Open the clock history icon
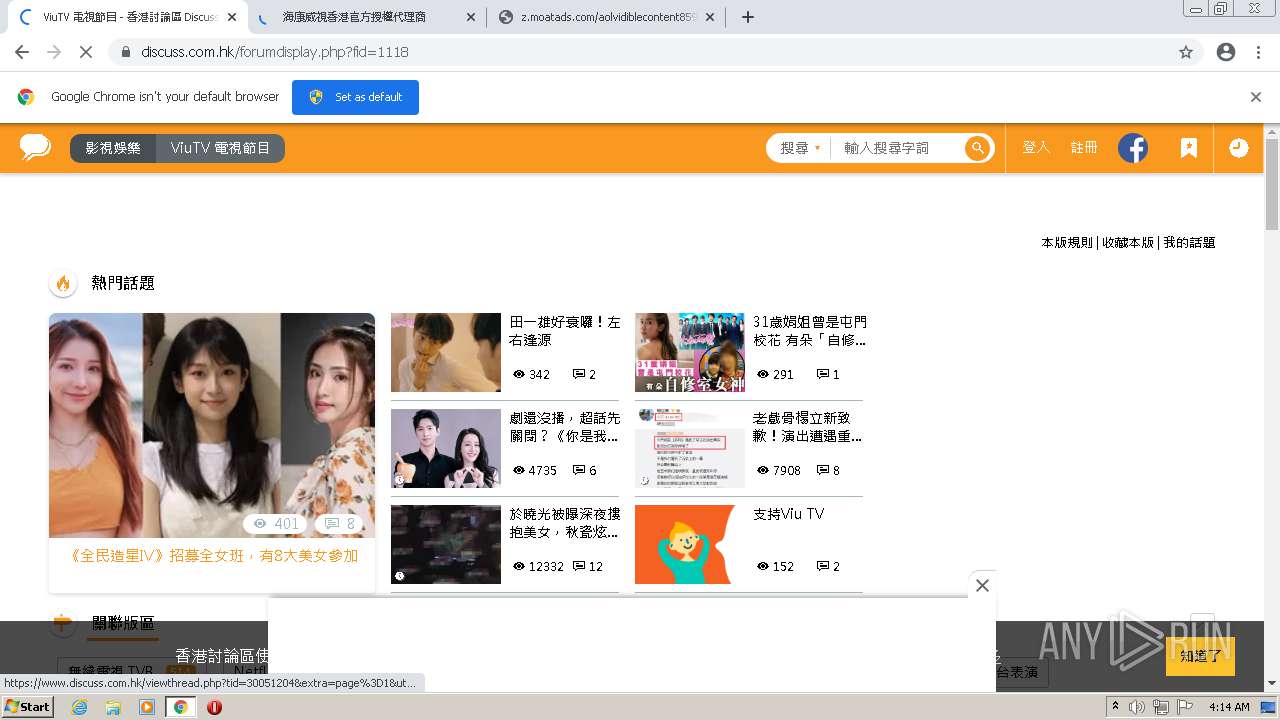This screenshot has height=720, width=1280. pos(1238,148)
